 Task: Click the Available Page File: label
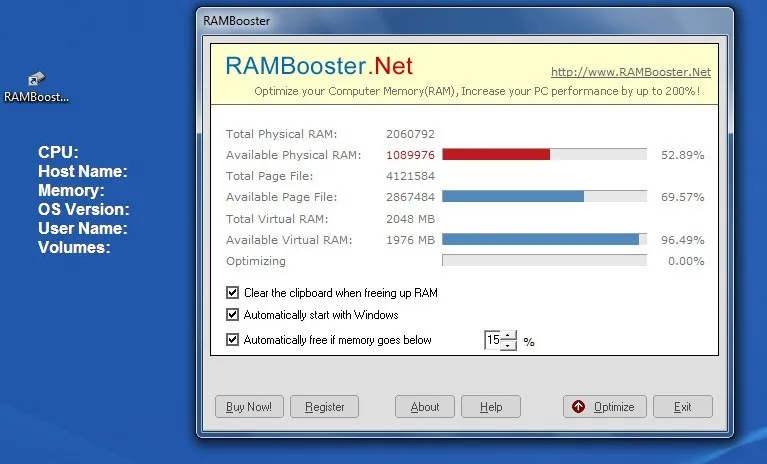[281, 197]
